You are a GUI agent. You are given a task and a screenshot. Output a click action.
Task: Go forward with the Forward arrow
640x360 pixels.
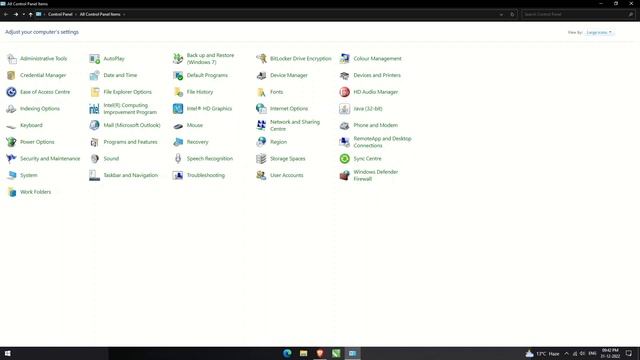16,14
